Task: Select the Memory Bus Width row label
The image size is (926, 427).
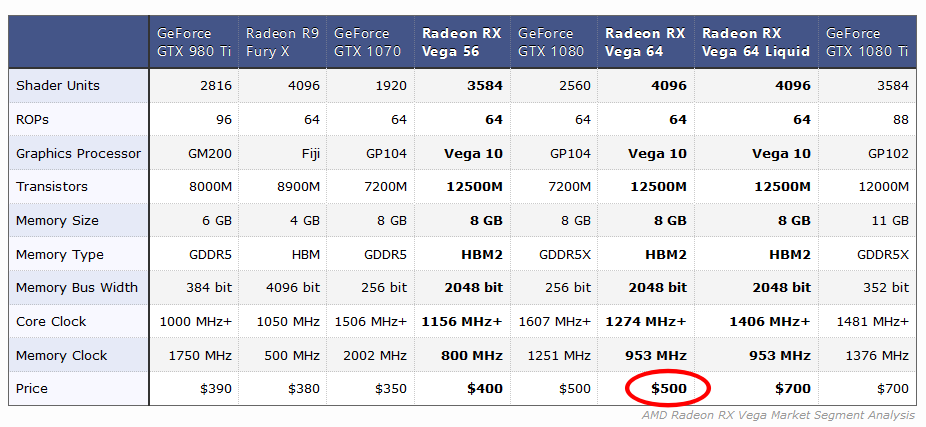Action: 77,288
